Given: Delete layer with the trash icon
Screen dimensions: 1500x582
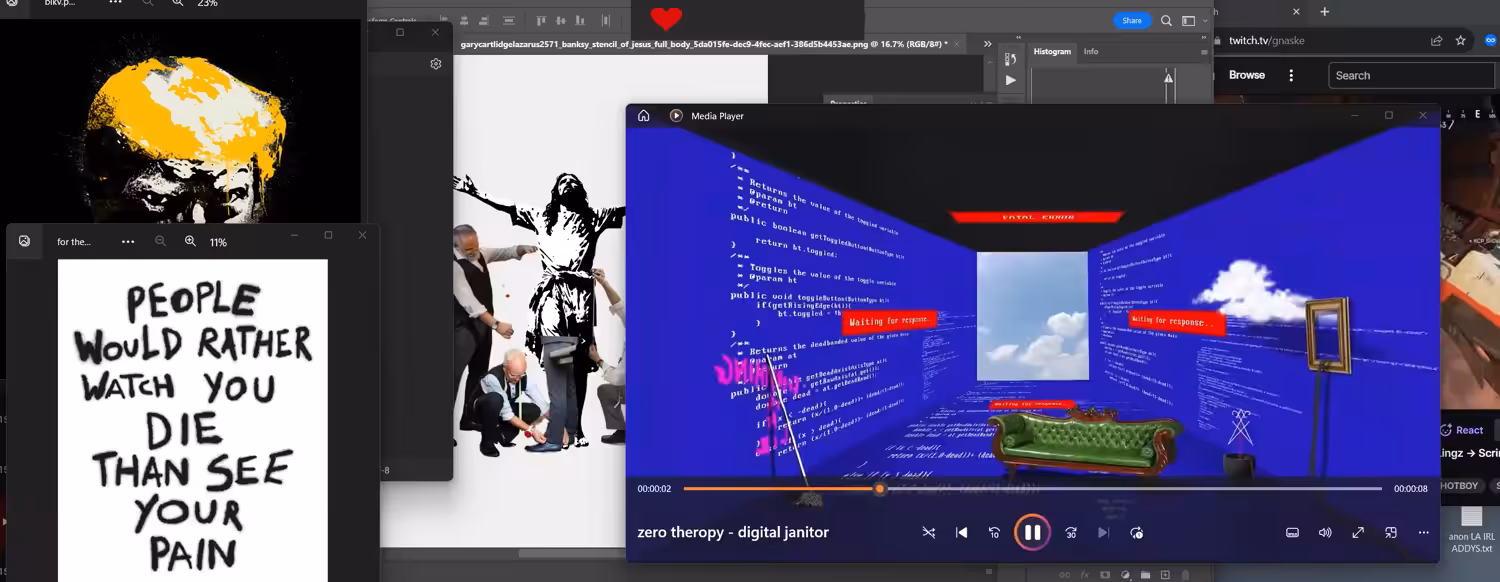Looking at the screenshot, I should tap(1186, 575).
